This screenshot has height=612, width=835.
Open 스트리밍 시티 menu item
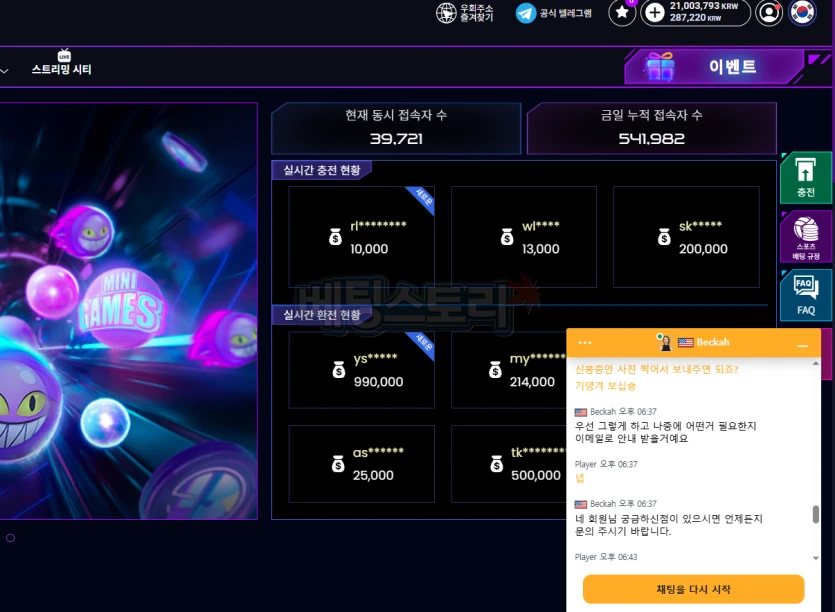tap(61, 63)
